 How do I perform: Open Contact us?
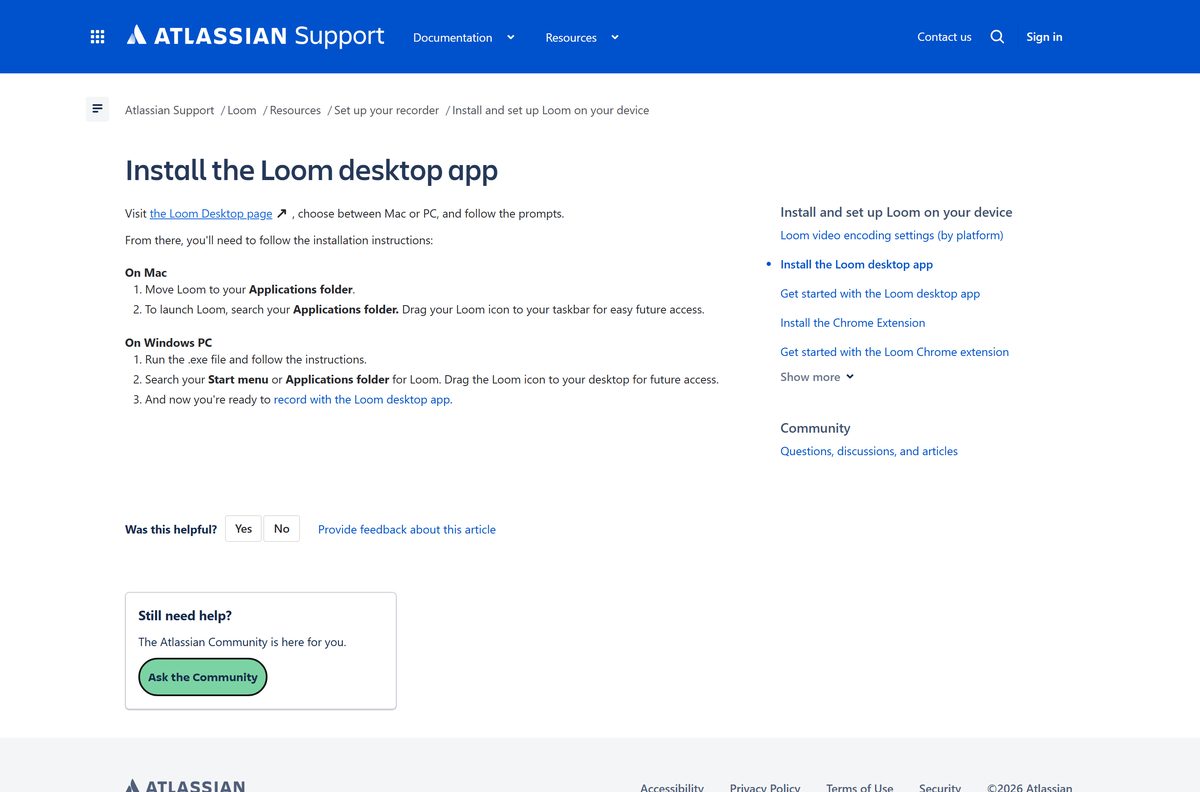(x=944, y=37)
